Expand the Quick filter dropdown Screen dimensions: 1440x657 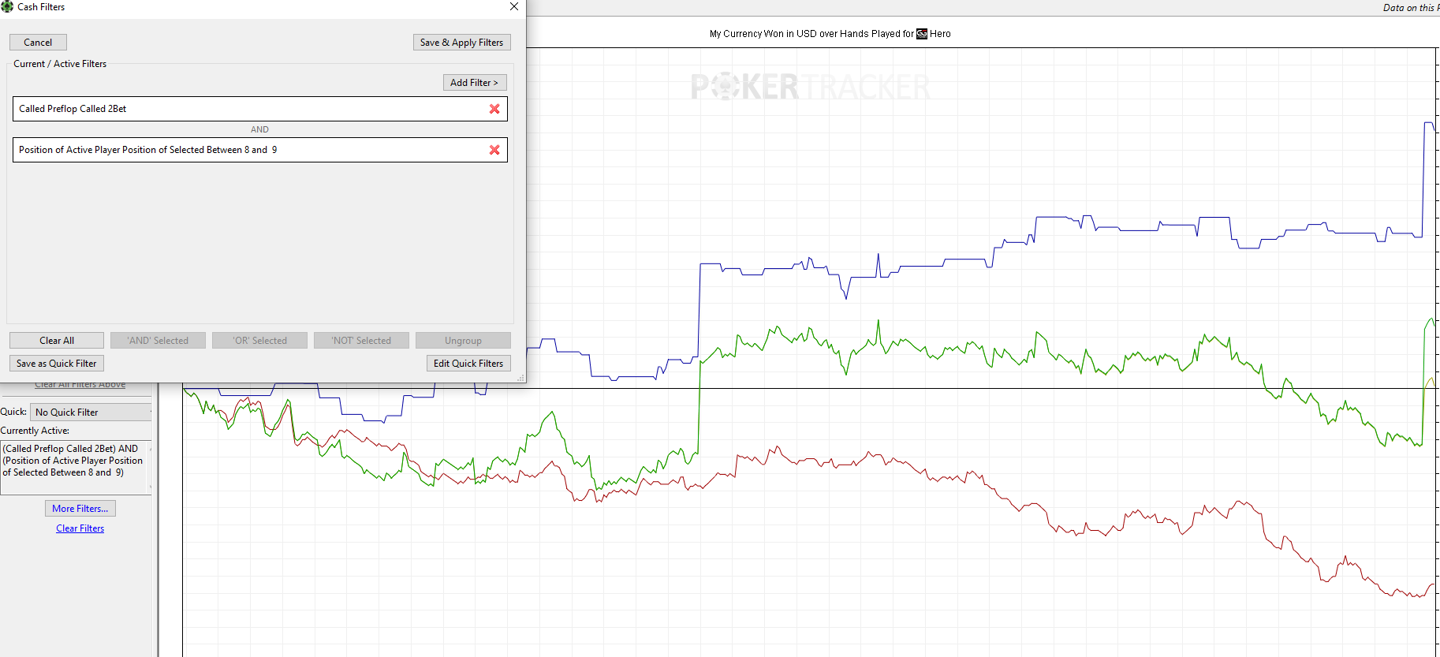click(91, 412)
